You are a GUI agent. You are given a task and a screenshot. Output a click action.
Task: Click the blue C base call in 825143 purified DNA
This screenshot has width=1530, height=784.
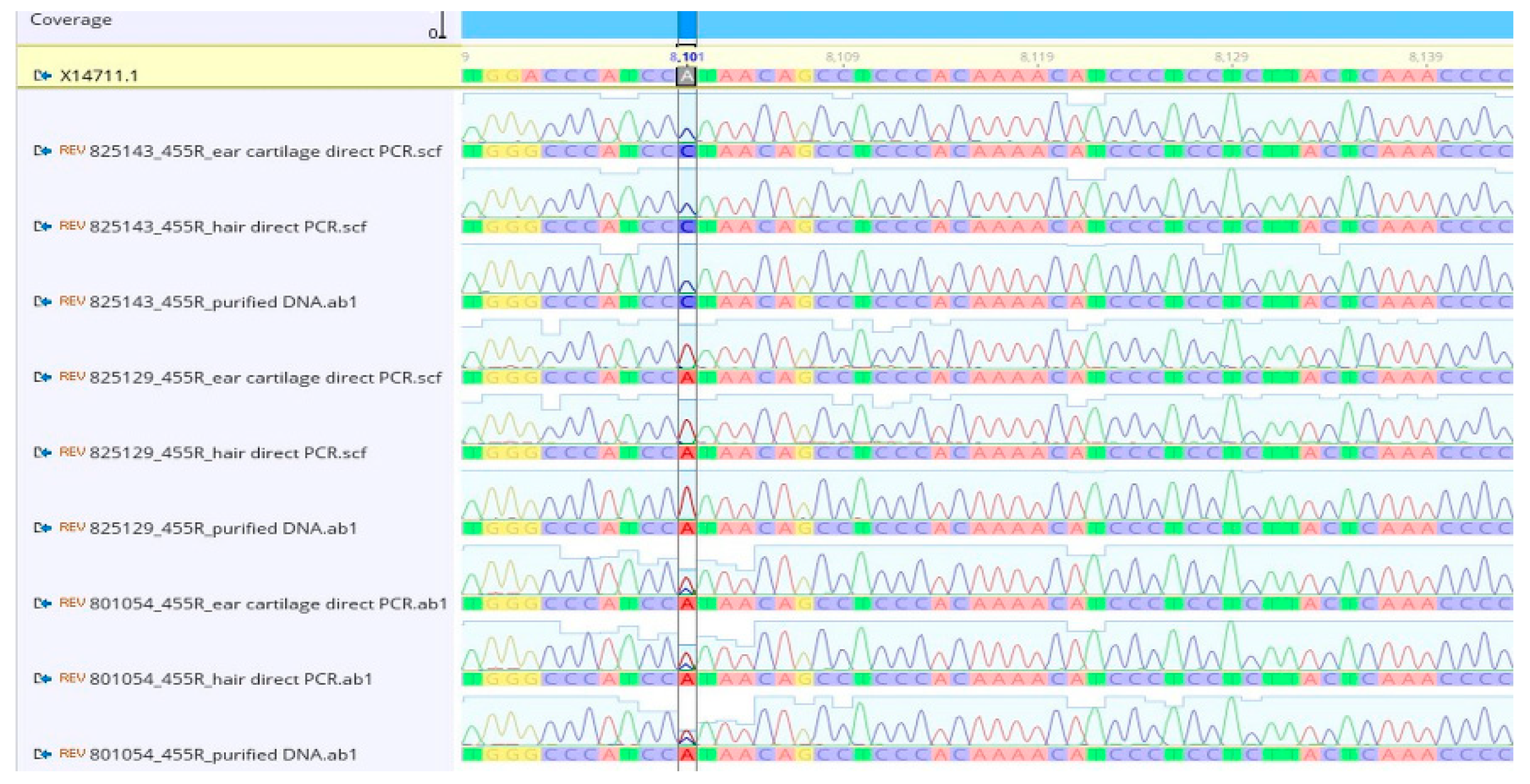point(687,302)
